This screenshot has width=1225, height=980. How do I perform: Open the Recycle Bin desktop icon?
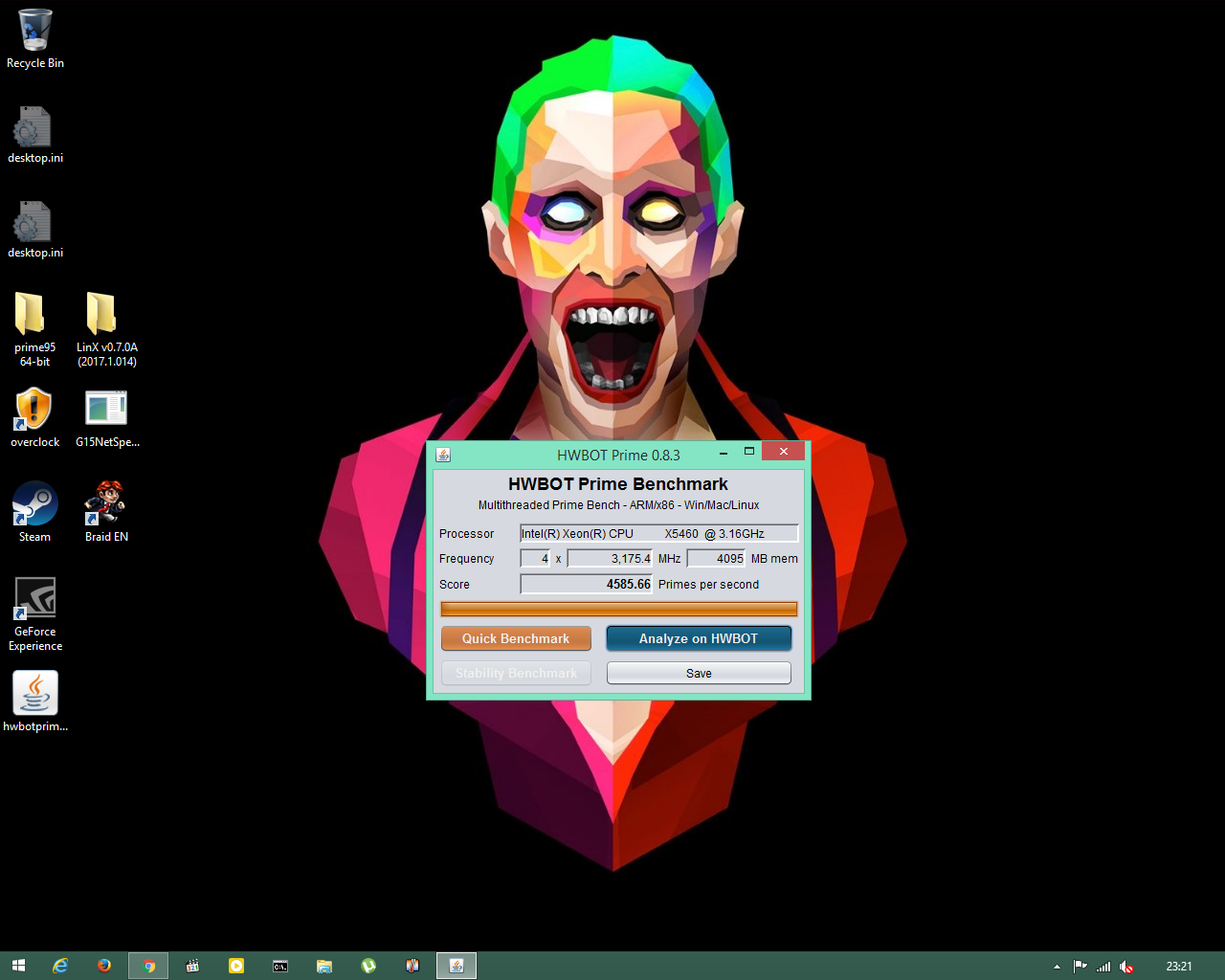pyautogui.click(x=34, y=38)
